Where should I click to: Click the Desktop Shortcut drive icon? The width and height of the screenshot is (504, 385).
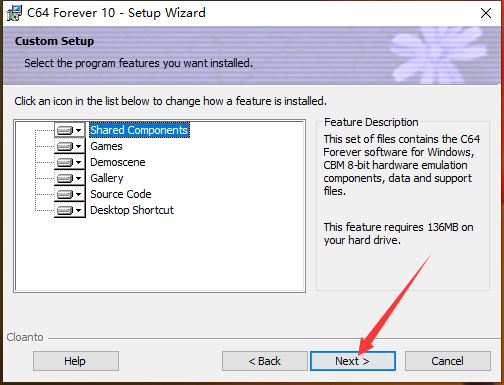(x=65, y=210)
